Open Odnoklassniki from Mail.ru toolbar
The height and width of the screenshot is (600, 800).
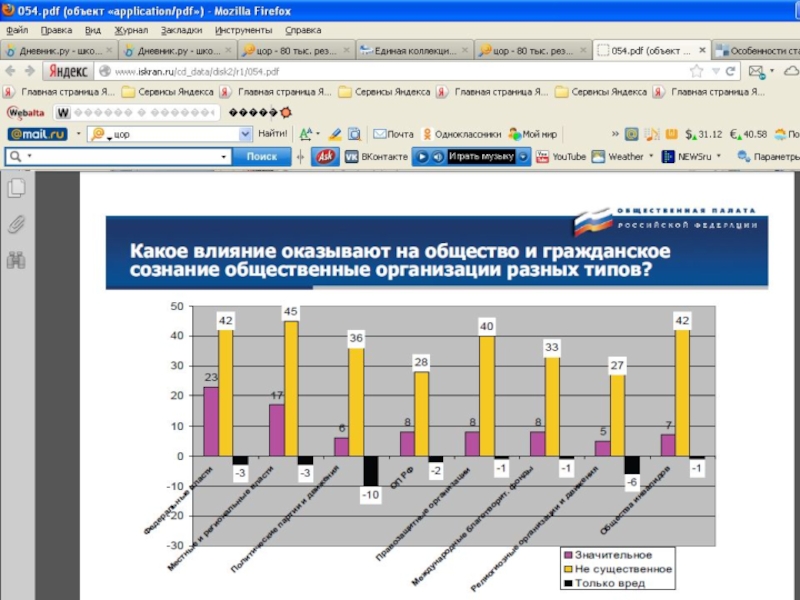(460, 134)
